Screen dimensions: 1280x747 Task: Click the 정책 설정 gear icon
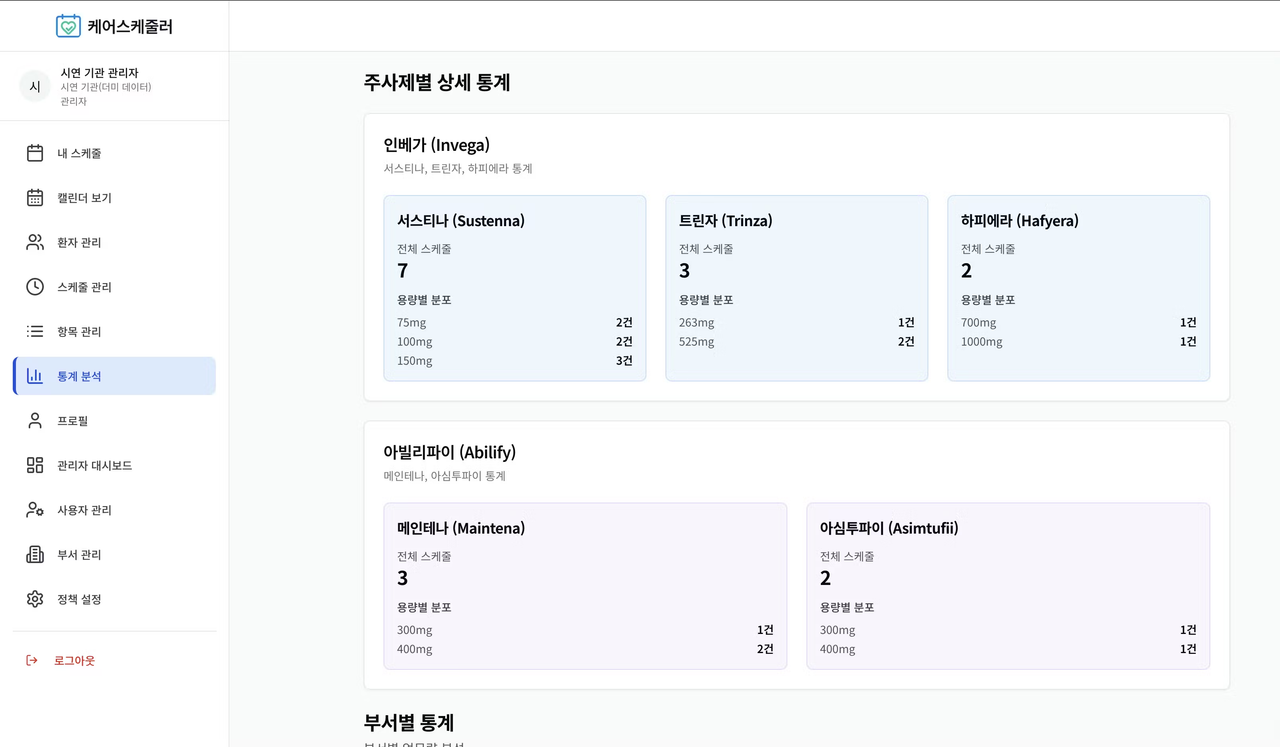(x=33, y=598)
